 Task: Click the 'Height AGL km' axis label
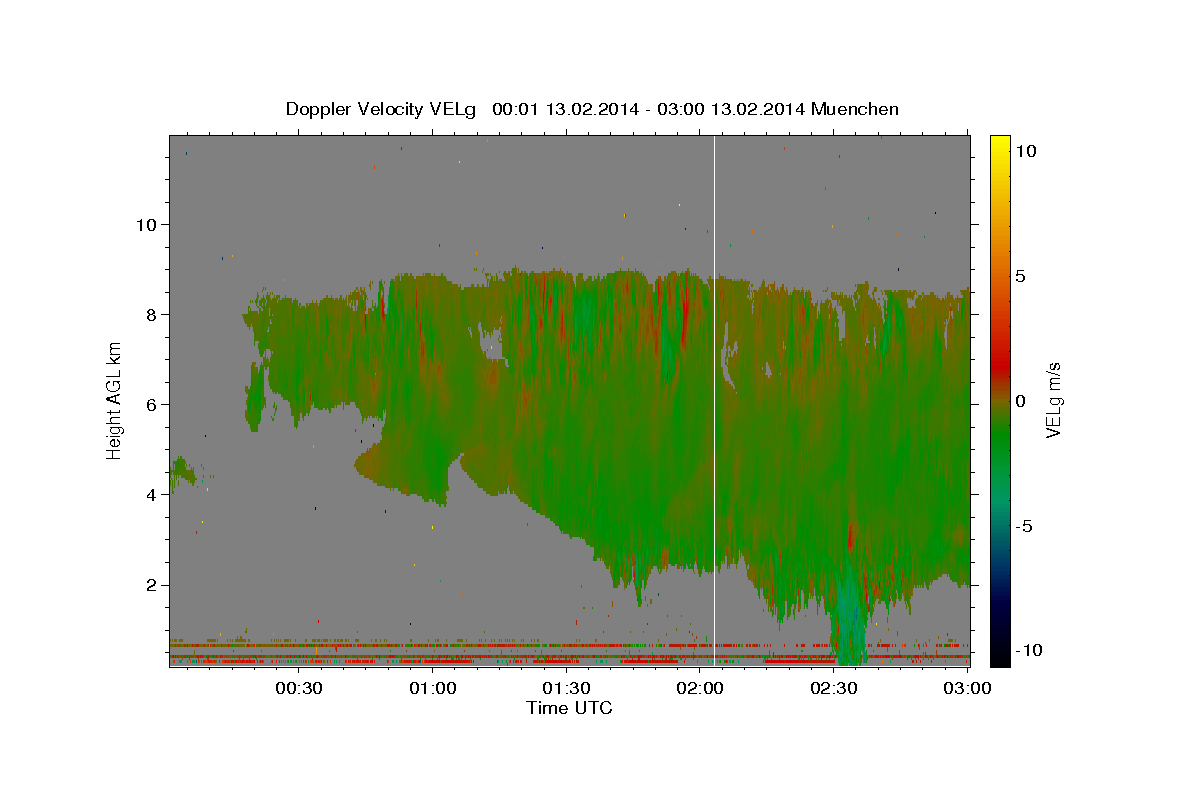click(115, 400)
